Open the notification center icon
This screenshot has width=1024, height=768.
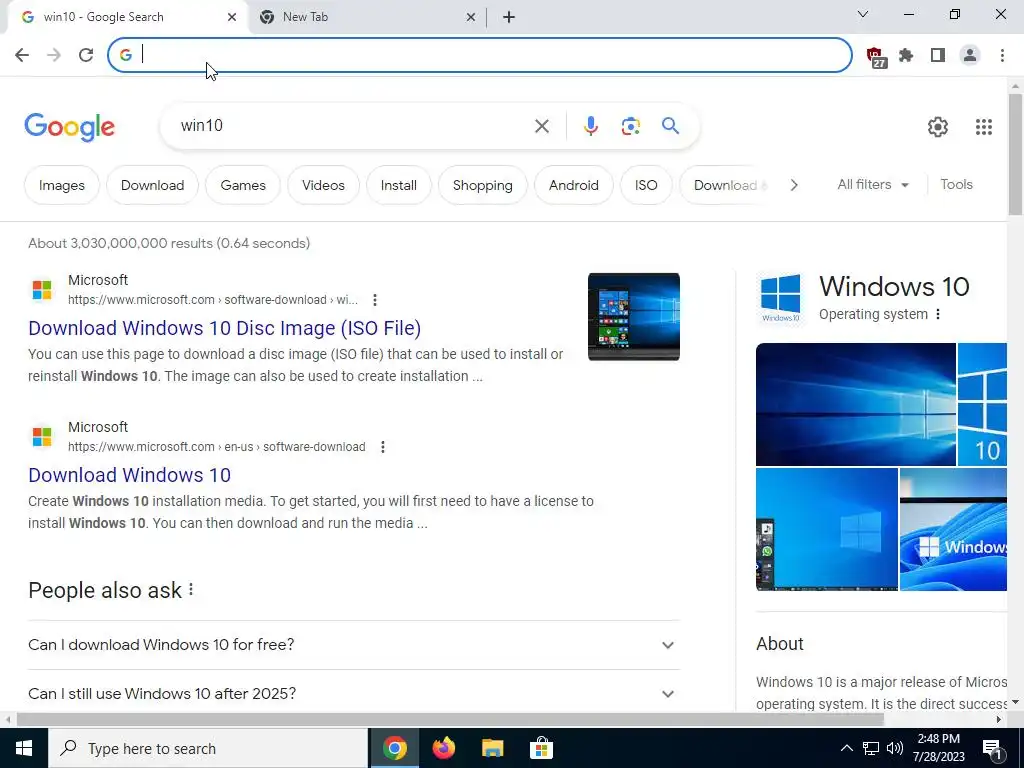(x=993, y=749)
